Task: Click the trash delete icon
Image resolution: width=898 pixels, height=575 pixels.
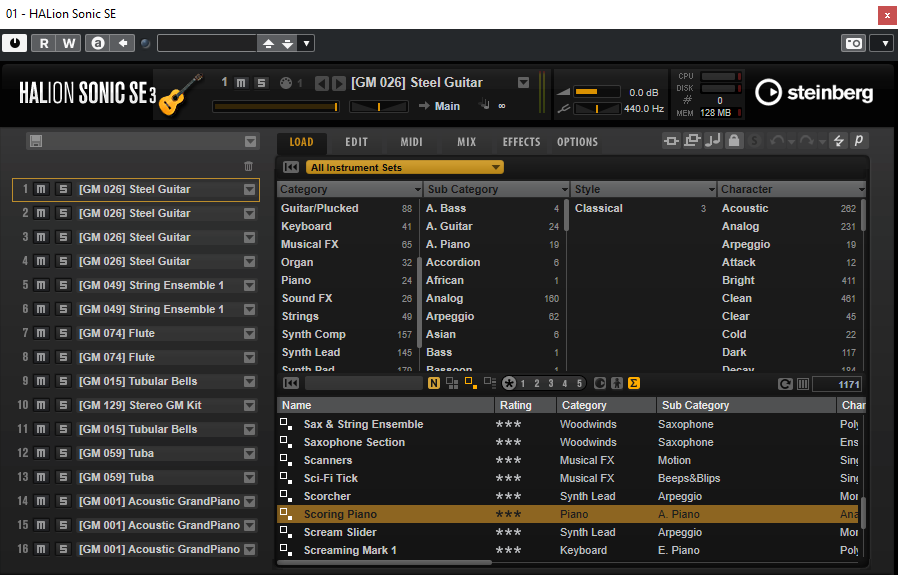Action: (249, 166)
